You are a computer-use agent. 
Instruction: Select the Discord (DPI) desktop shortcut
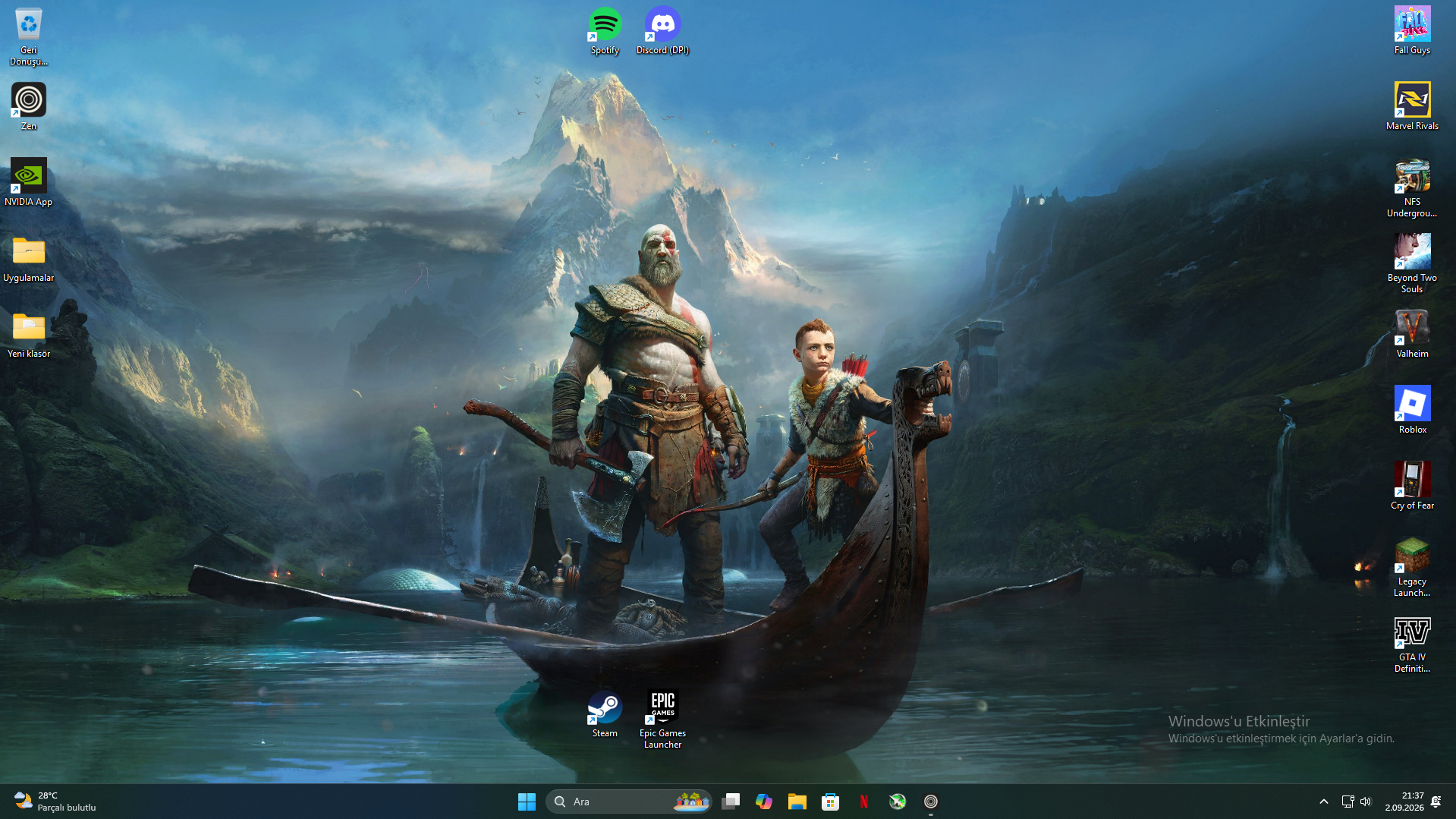(x=663, y=30)
